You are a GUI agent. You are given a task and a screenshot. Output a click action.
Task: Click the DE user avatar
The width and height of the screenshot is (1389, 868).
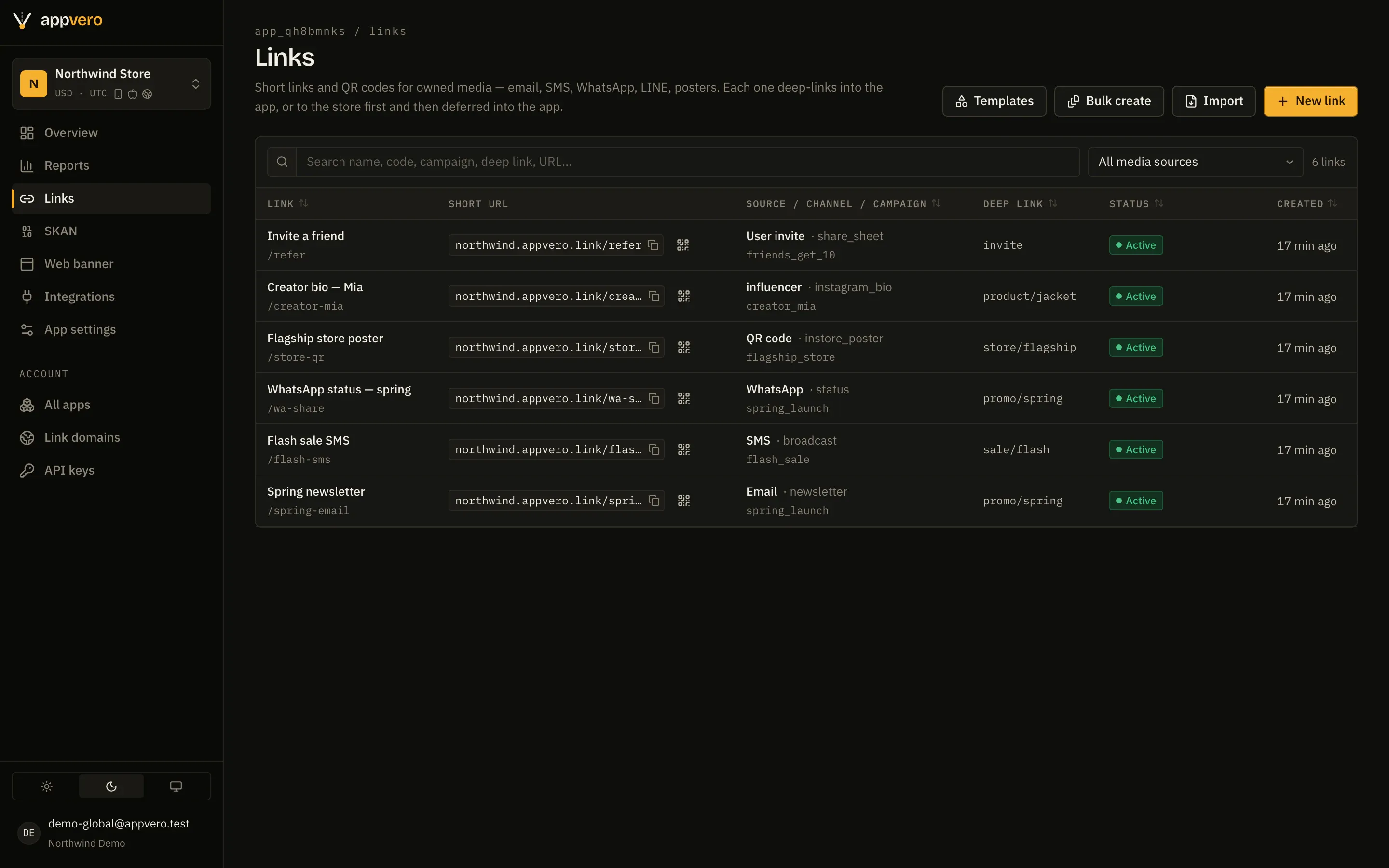coord(29,833)
